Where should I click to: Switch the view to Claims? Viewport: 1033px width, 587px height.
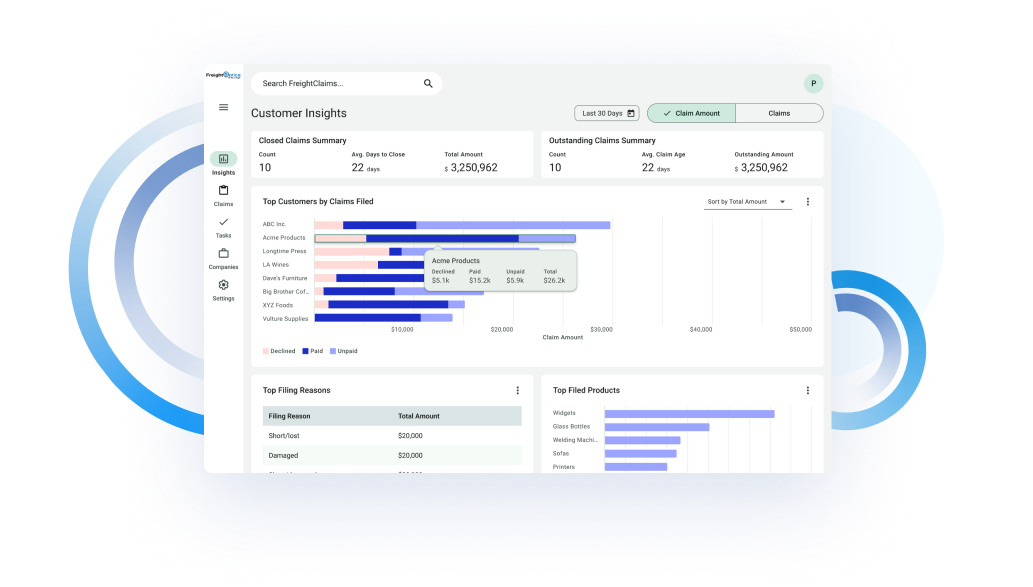coord(779,113)
